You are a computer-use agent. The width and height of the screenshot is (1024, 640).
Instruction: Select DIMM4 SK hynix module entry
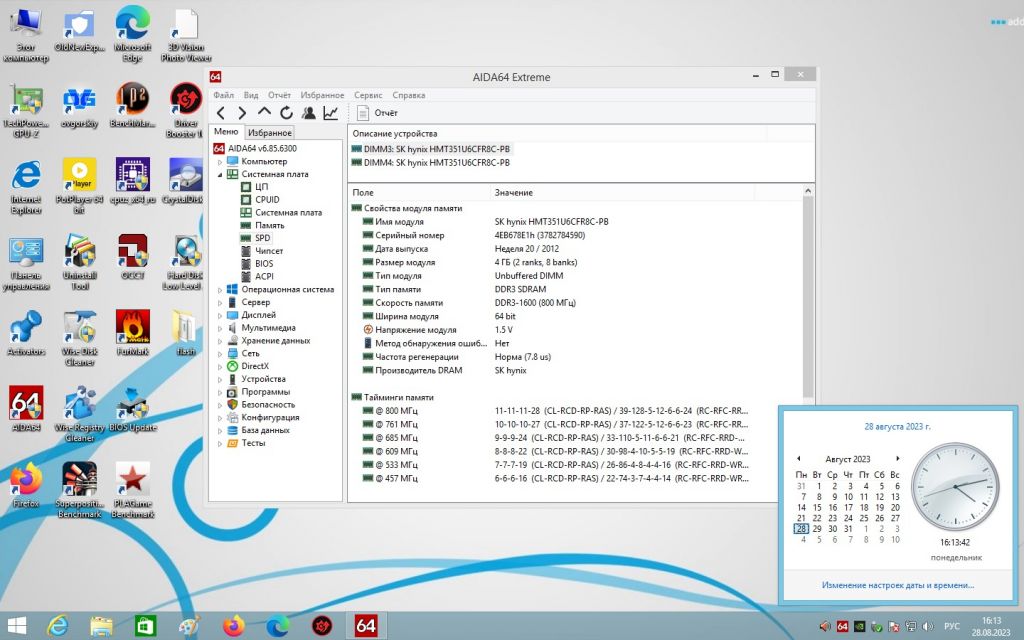coord(430,163)
